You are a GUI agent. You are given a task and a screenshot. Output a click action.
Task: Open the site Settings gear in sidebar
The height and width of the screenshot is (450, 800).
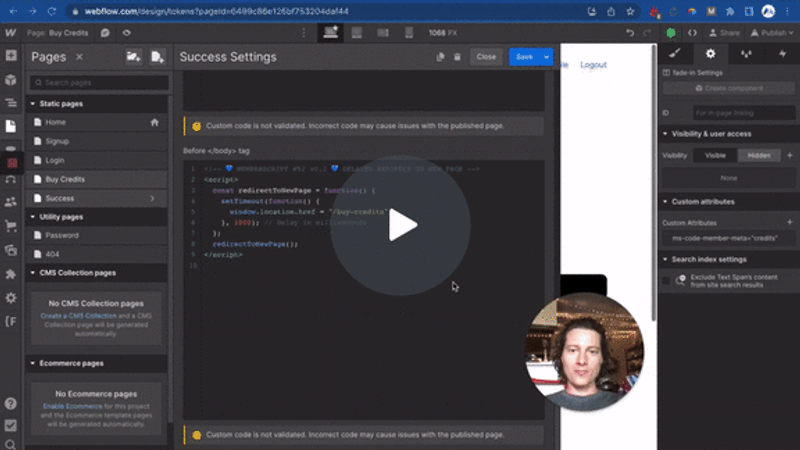(x=11, y=298)
